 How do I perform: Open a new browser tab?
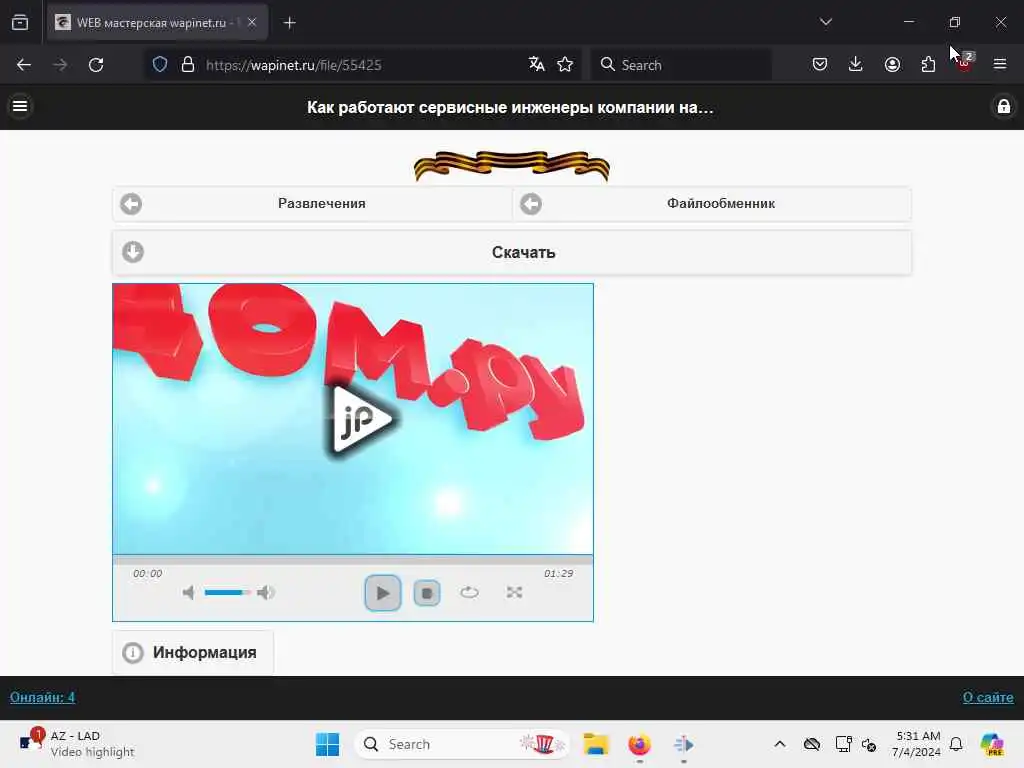(x=290, y=23)
